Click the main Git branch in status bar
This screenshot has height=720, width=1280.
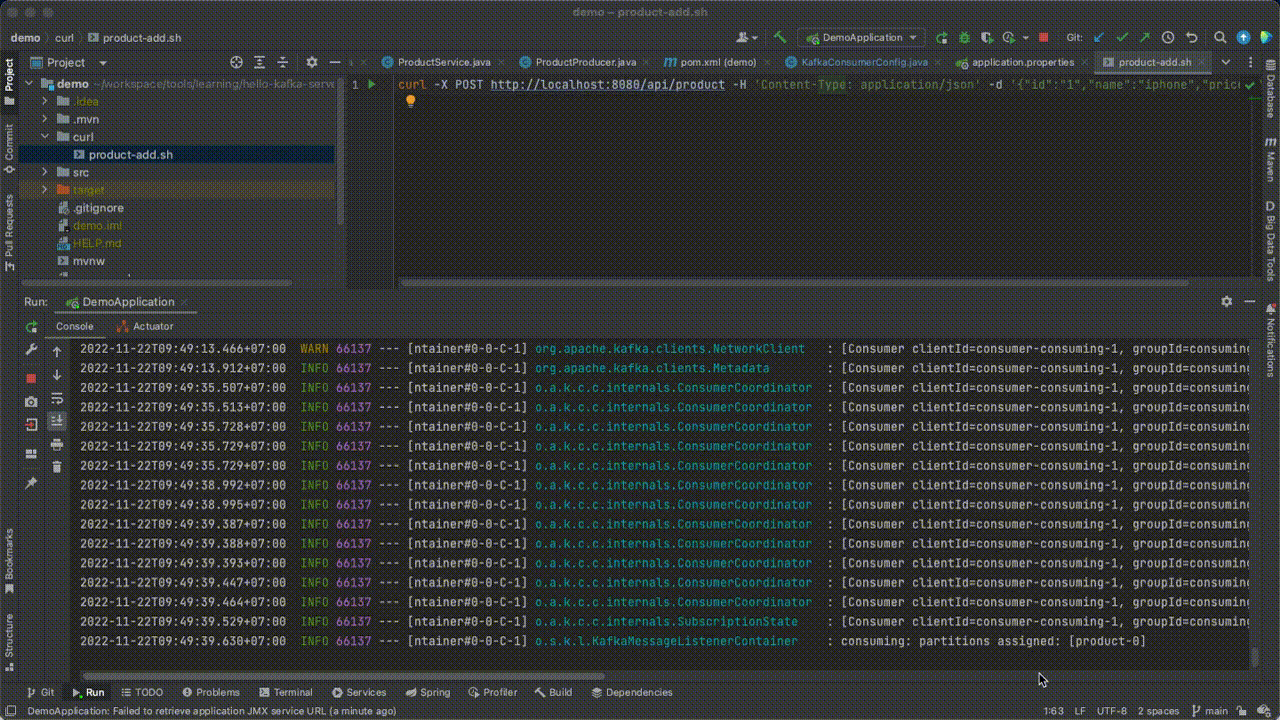(1209, 711)
